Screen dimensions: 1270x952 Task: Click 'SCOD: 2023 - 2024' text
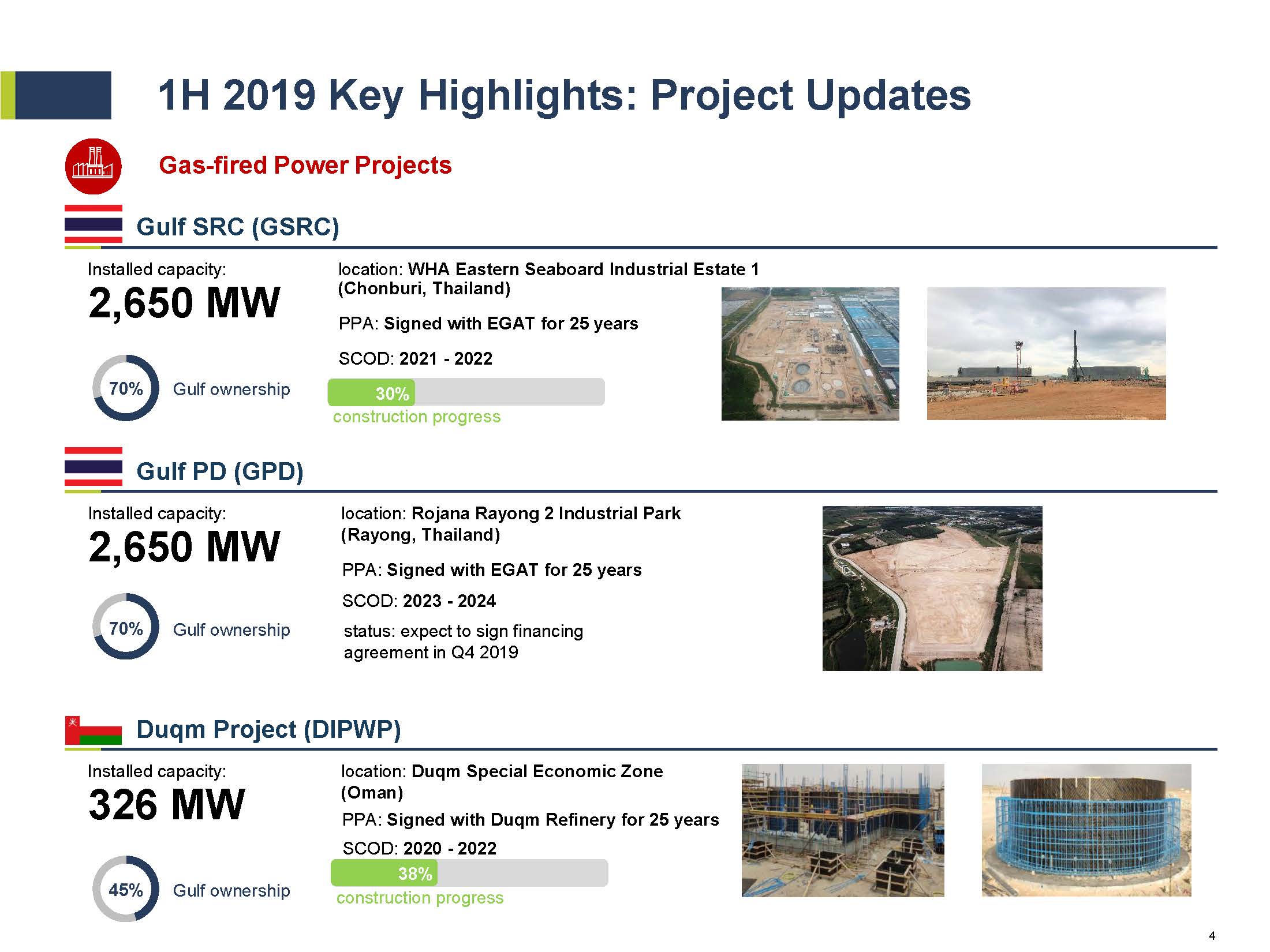click(419, 601)
